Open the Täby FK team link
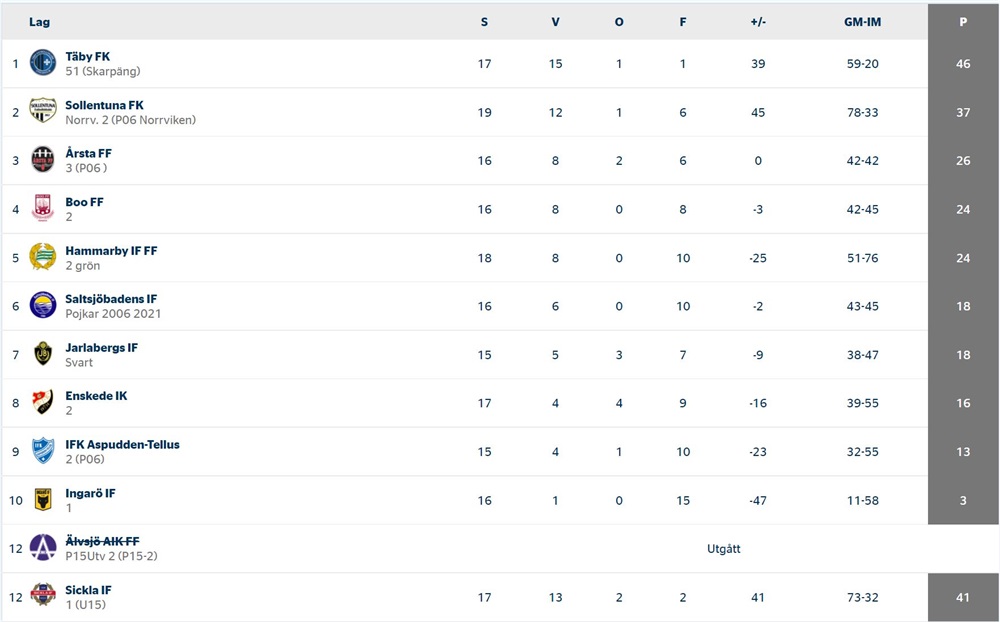Screen dimensions: 1000x622 (x=87, y=56)
